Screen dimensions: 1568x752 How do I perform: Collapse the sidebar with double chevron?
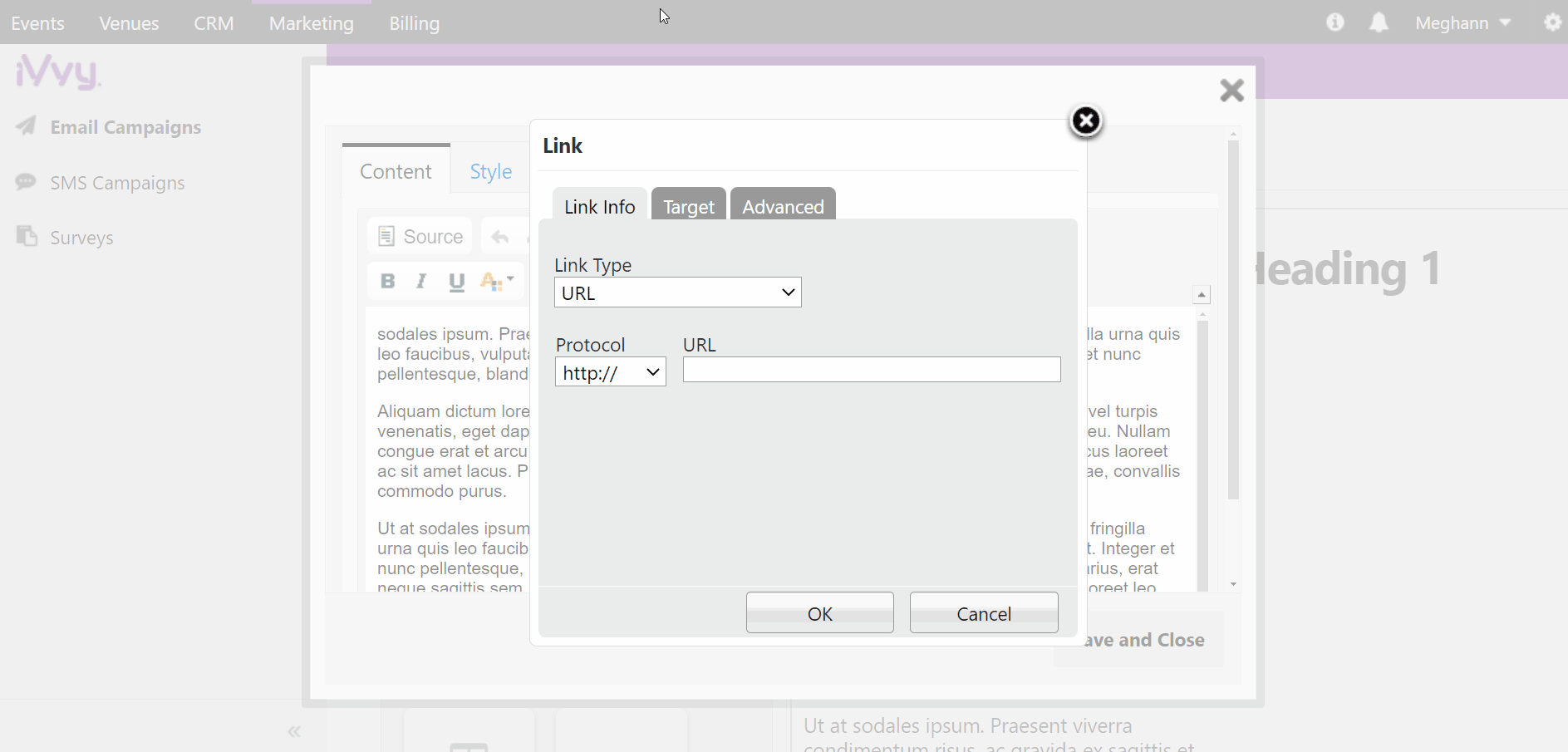point(294,731)
